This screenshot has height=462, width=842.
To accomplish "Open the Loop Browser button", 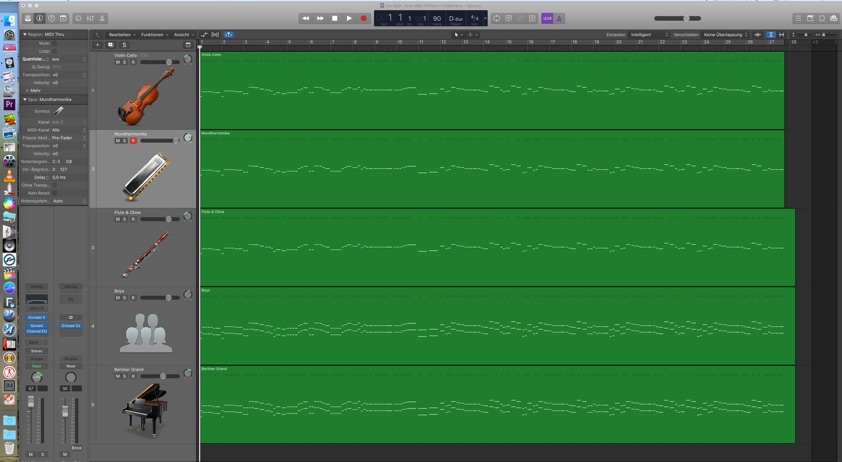I will pos(822,18).
